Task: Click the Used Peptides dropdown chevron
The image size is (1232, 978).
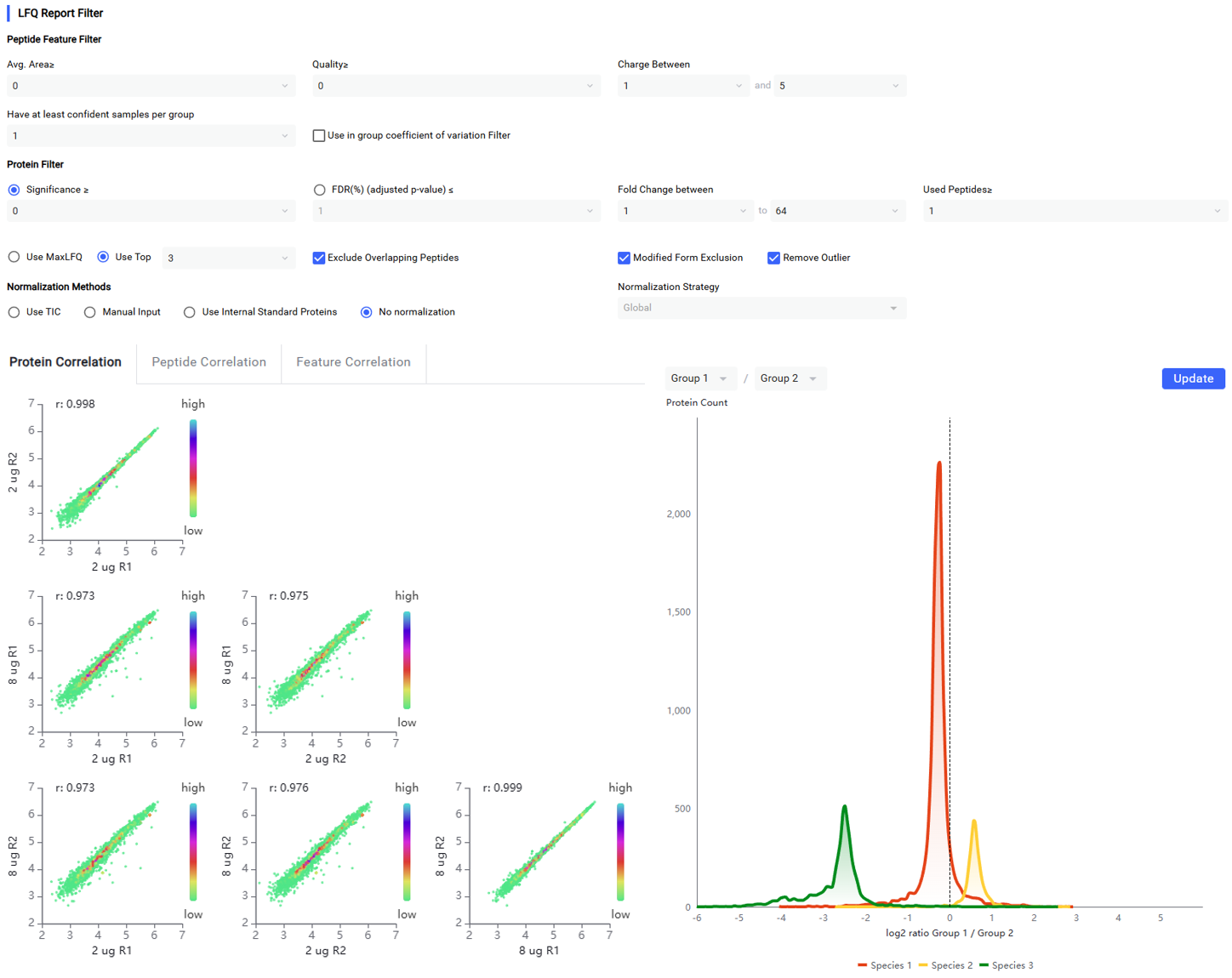Action: 1217,211
